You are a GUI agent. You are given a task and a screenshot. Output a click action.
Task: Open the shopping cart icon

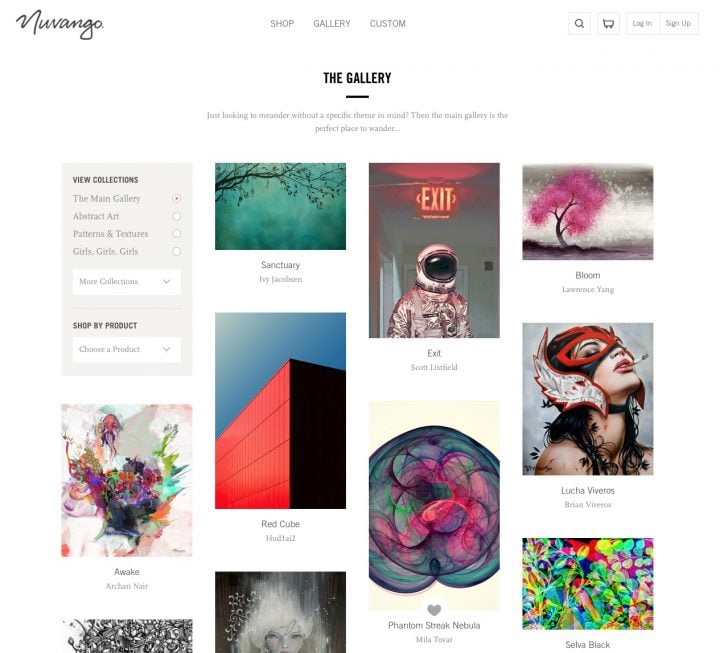[x=608, y=23]
